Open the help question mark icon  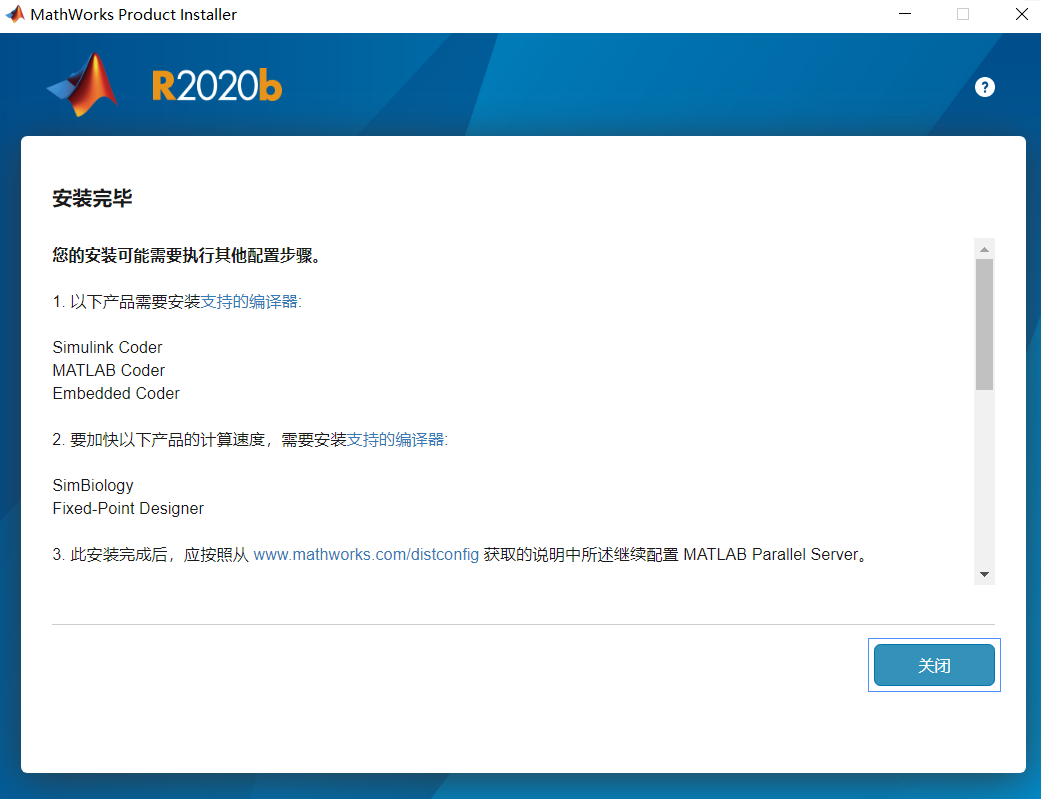985,87
